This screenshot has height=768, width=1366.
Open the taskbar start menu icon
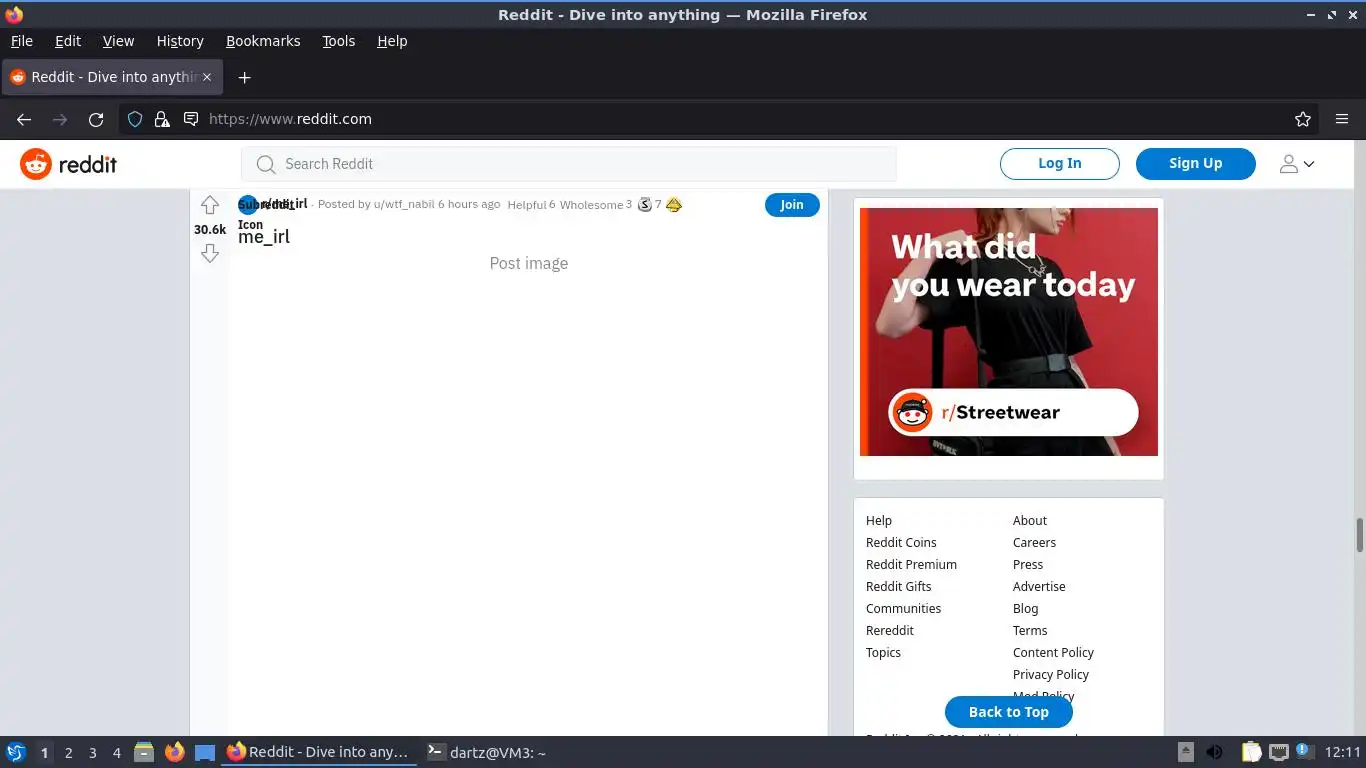click(x=16, y=752)
